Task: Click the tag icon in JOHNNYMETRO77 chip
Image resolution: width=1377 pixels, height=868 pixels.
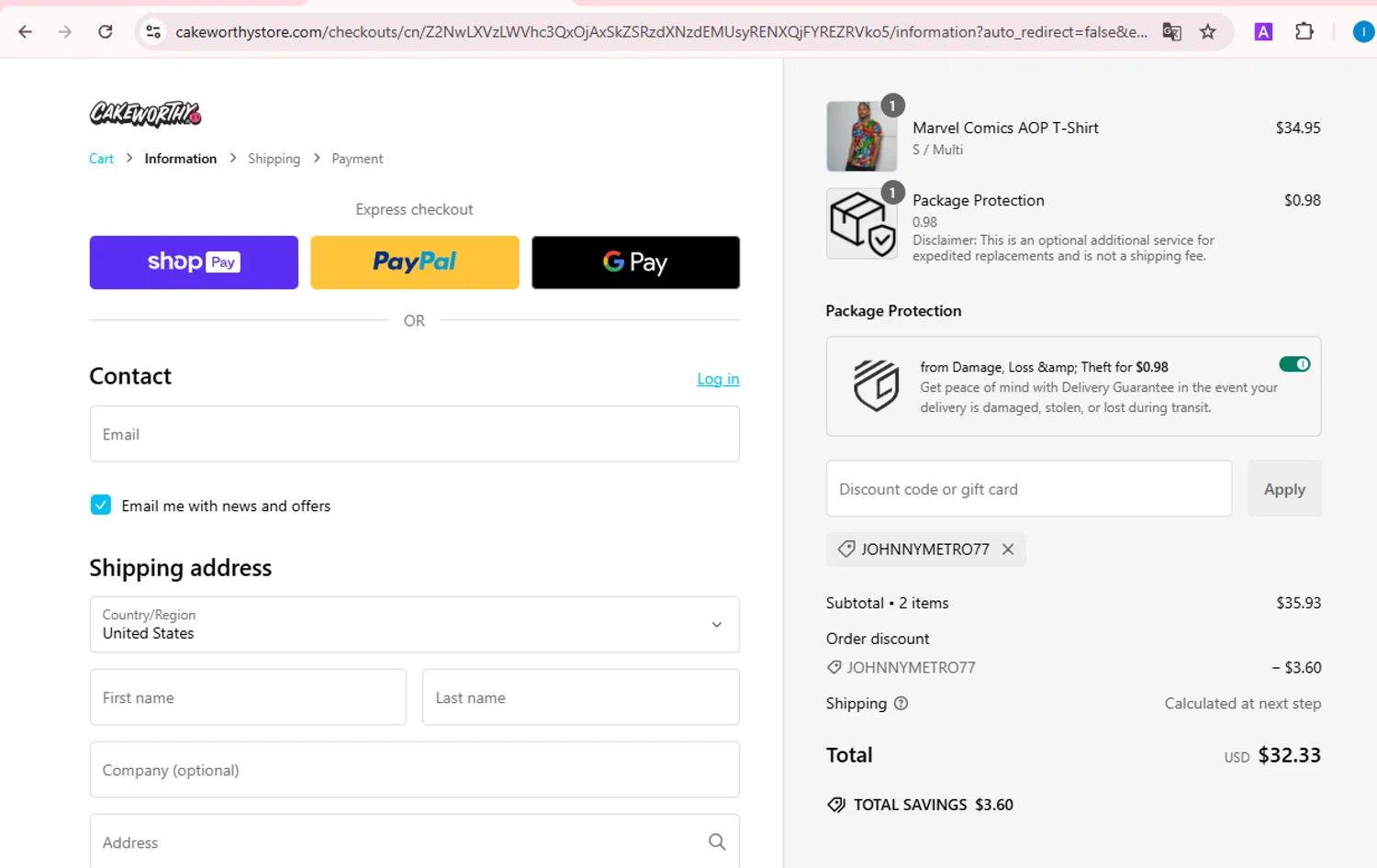Action: 846,549
